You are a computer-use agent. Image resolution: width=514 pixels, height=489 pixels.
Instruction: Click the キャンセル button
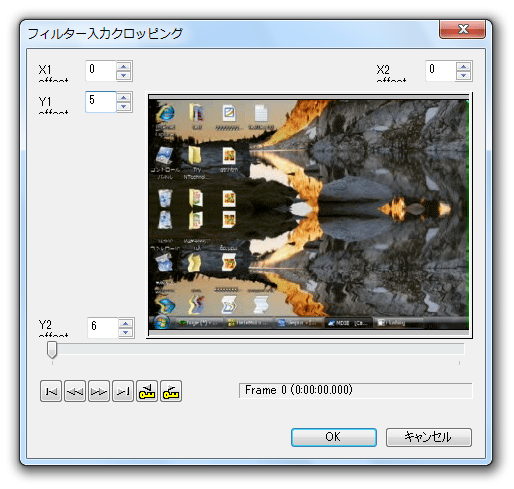tap(429, 437)
